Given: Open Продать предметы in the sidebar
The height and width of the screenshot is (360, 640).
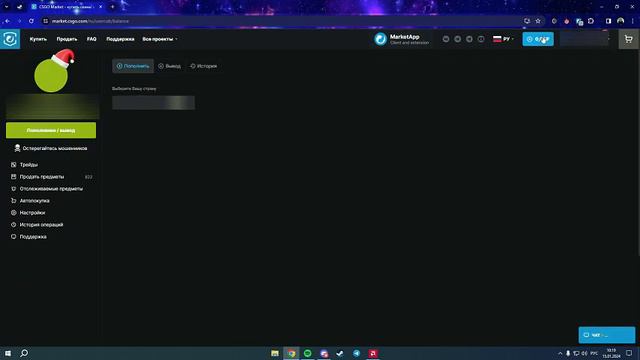Looking at the screenshot, I should tap(42, 177).
